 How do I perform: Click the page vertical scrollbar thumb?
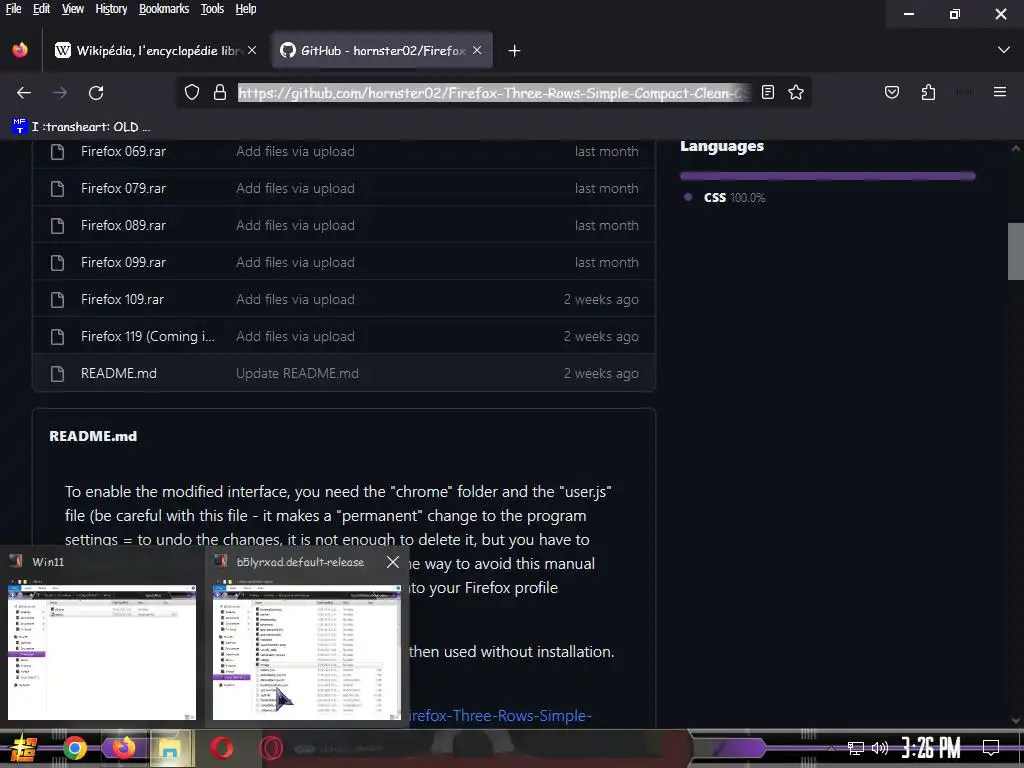click(x=1016, y=251)
